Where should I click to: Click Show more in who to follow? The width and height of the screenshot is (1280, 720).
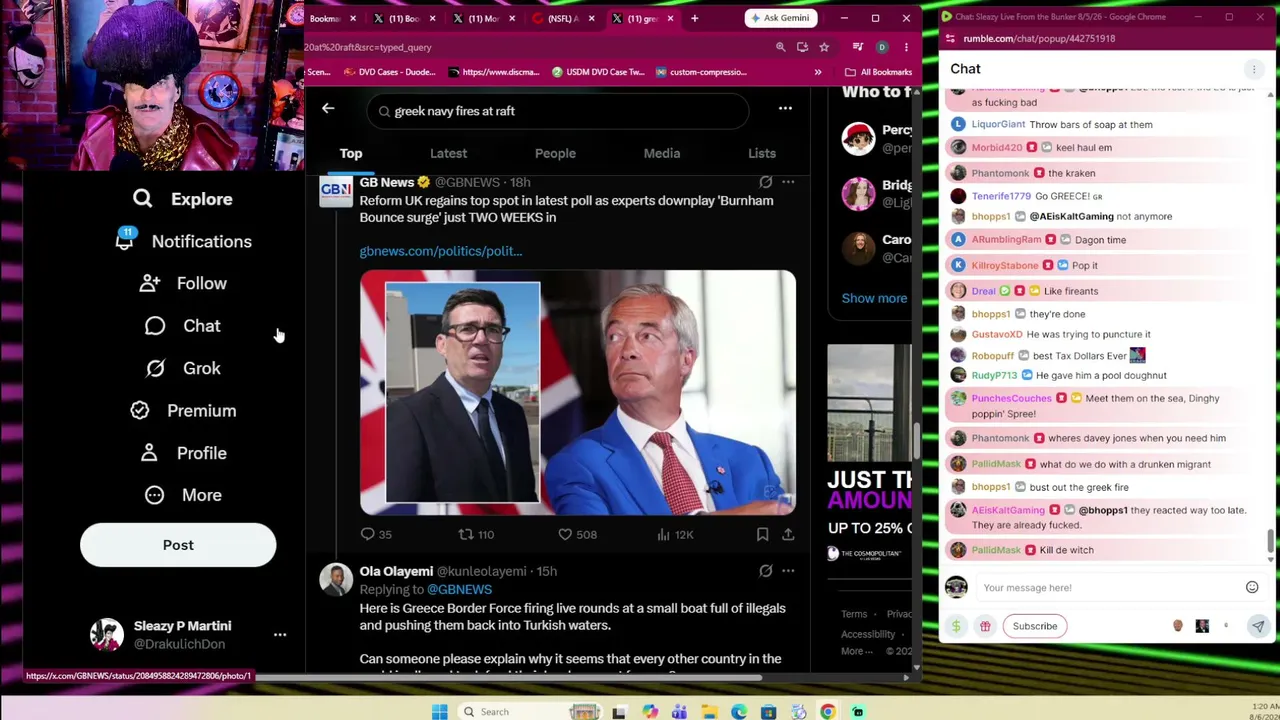[x=874, y=298]
